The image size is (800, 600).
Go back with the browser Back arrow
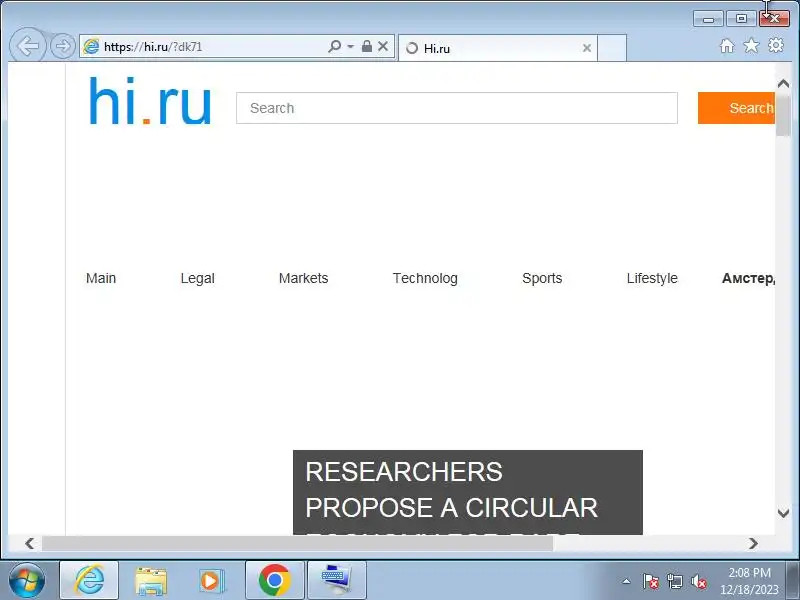tap(28, 46)
